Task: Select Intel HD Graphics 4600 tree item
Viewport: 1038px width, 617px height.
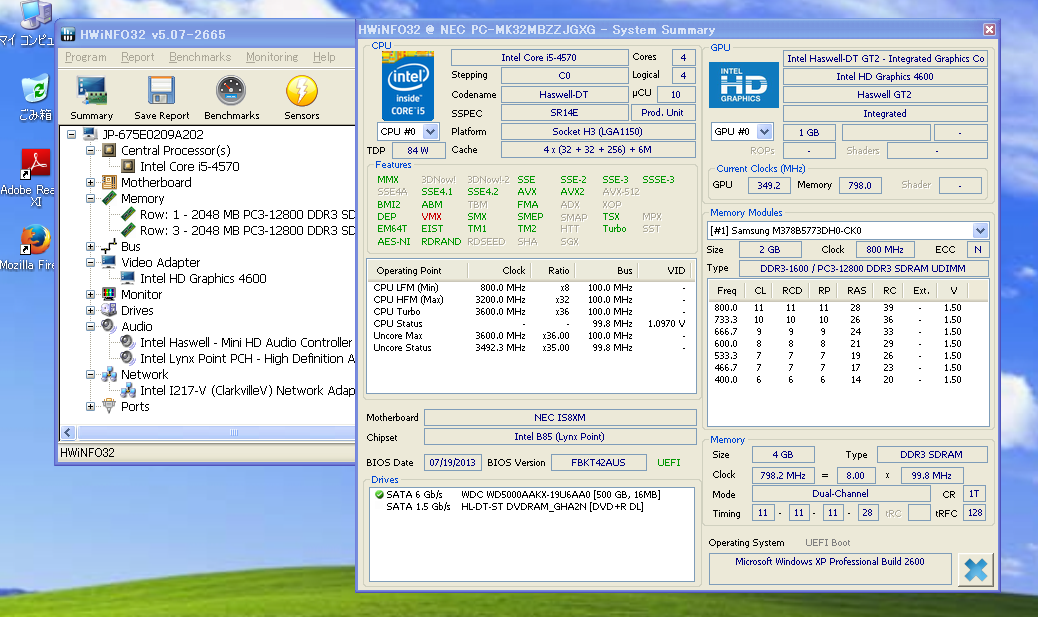Action: click(x=202, y=279)
